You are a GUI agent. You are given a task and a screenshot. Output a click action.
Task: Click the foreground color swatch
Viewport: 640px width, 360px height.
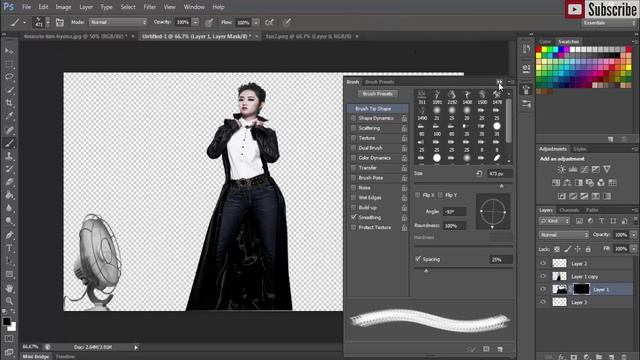[x=7, y=322]
